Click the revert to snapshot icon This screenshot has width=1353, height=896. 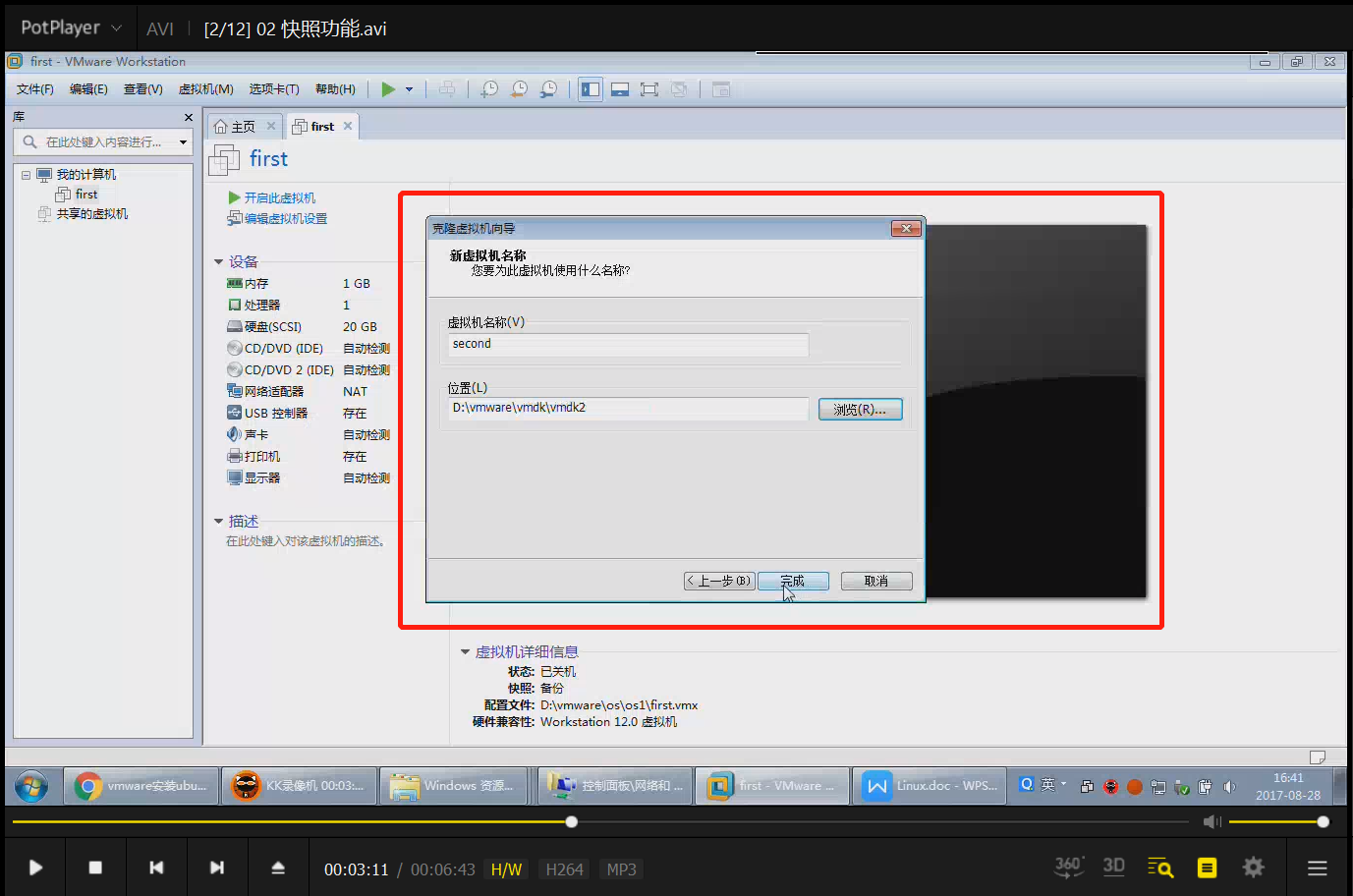pyautogui.click(x=519, y=89)
